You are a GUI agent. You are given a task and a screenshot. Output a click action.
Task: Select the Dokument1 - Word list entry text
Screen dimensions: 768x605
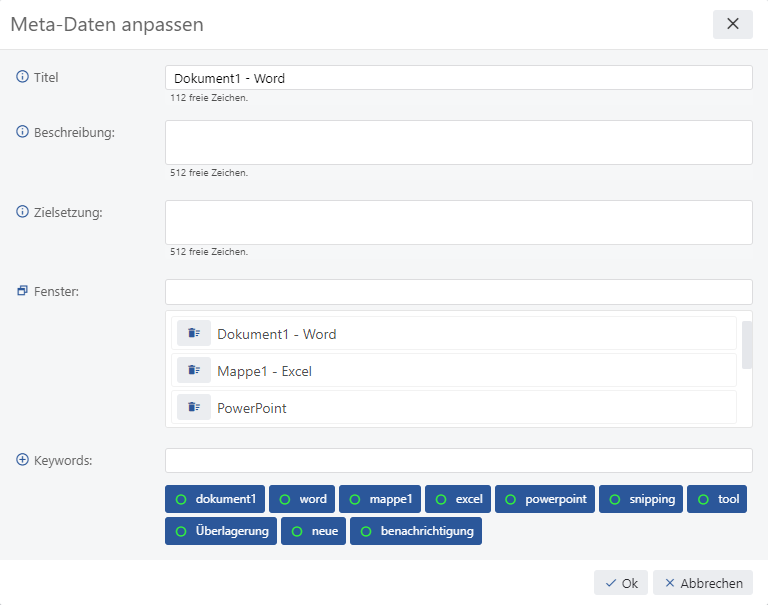(x=277, y=334)
